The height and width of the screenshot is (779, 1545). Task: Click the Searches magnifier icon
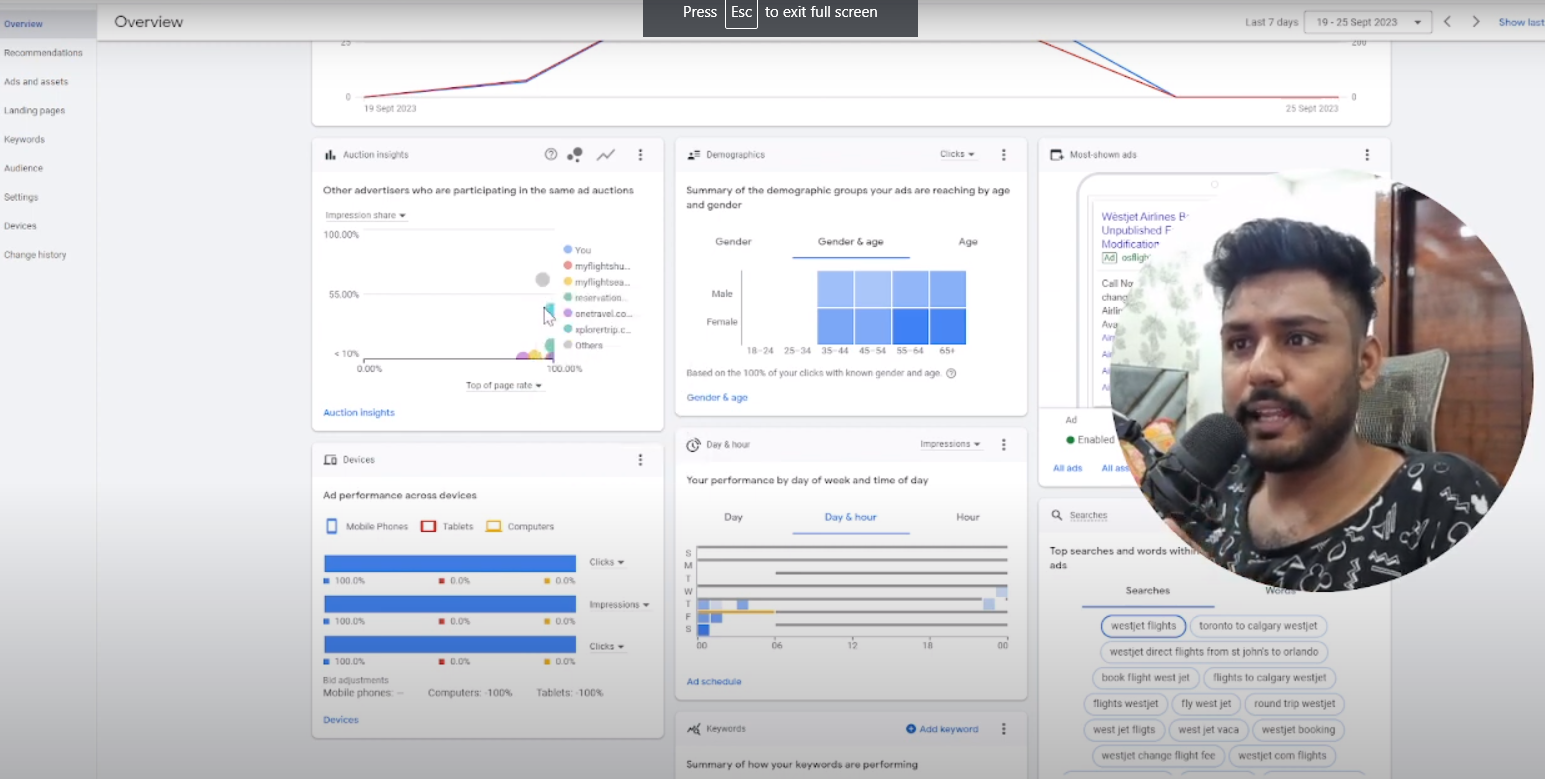(1056, 516)
